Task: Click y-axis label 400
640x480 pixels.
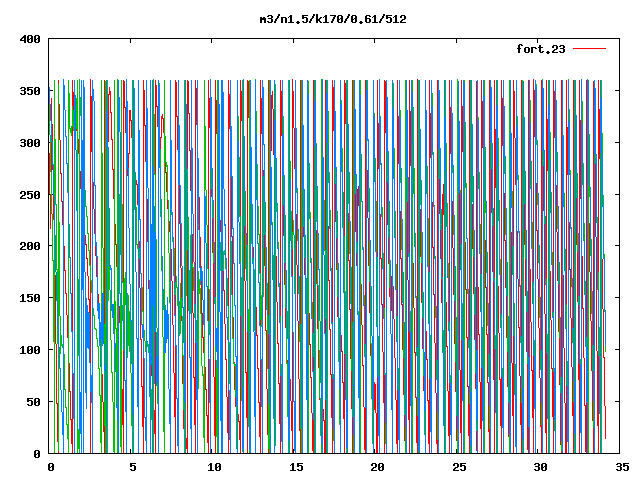Action: click(x=30, y=39)
